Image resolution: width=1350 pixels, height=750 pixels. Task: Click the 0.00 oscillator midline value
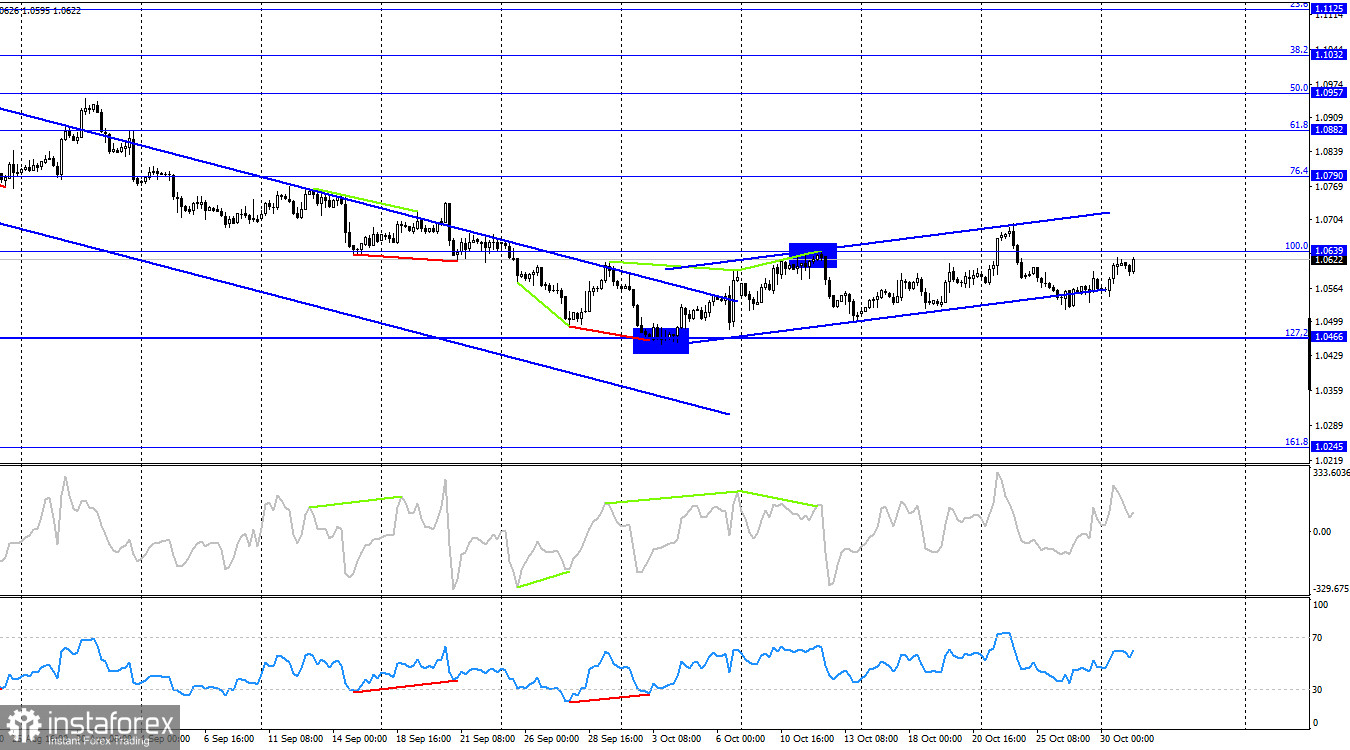pos(1322,532)
